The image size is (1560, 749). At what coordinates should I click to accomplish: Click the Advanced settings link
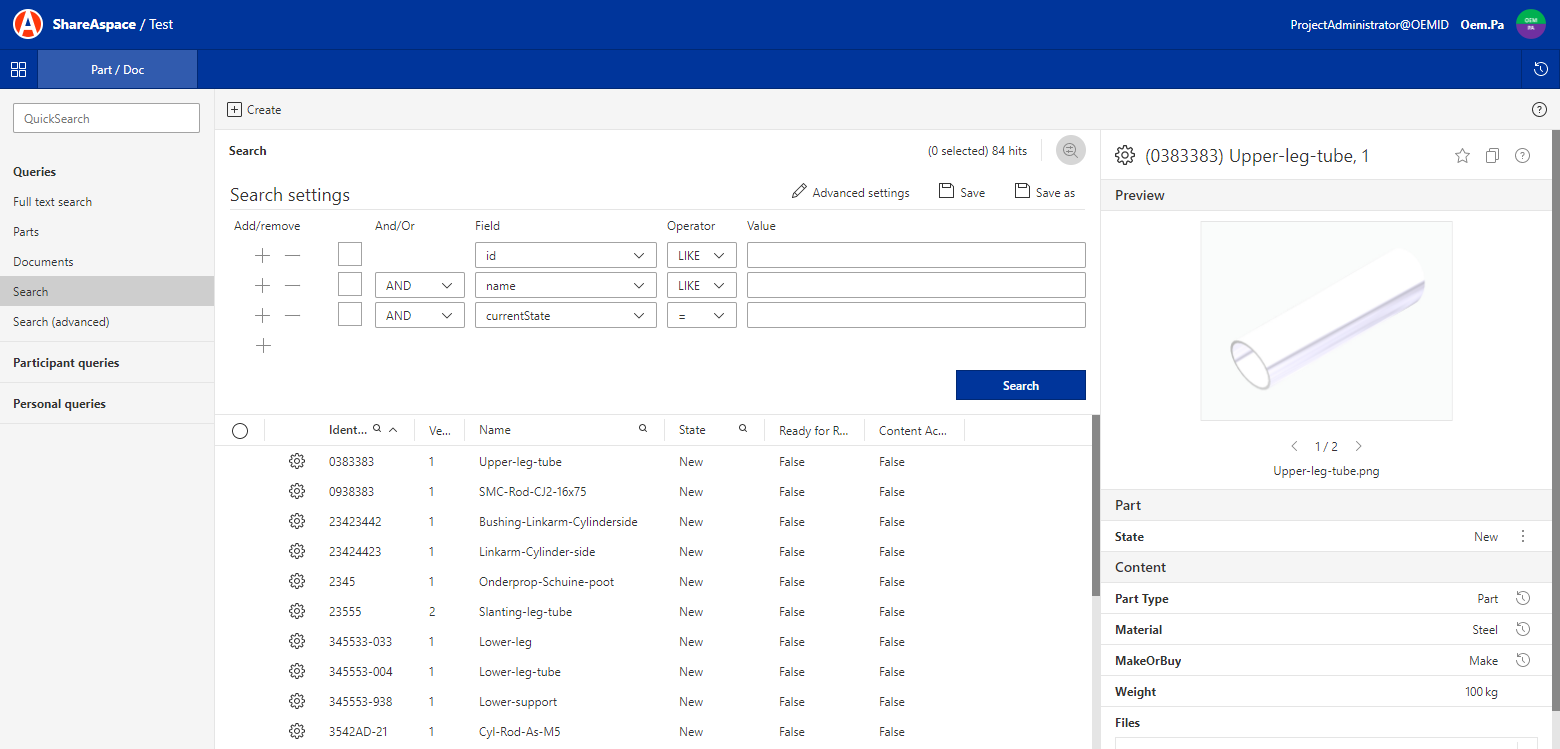pyautogui.click(x=850, y=193)
